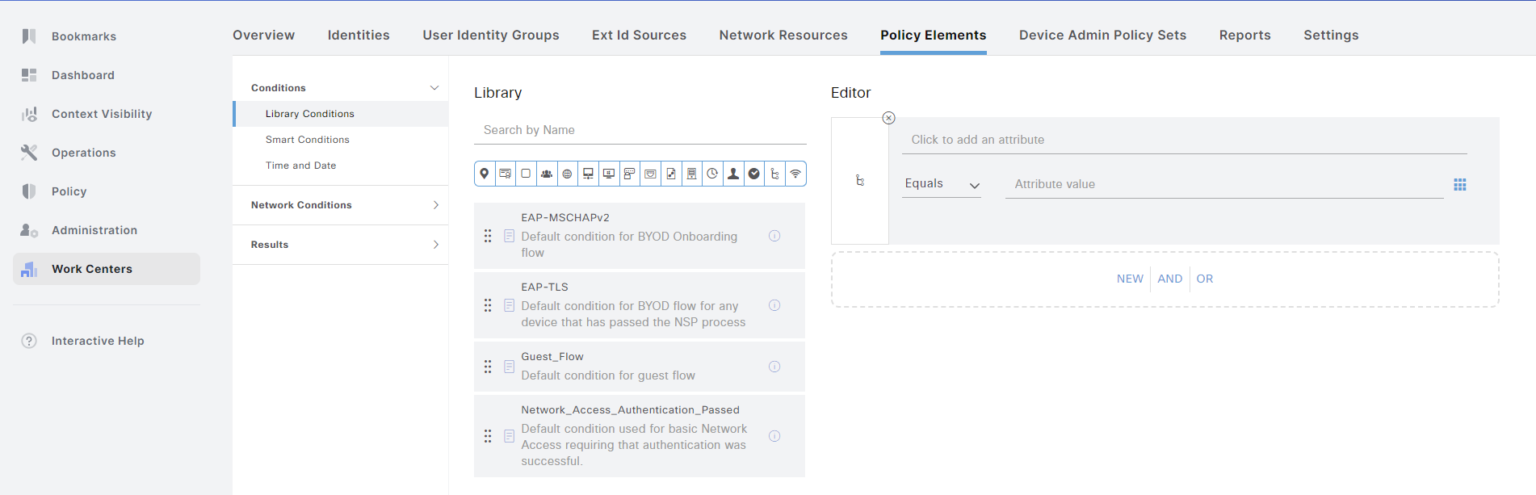Click the Search by Name field

[x=640, y=130]
